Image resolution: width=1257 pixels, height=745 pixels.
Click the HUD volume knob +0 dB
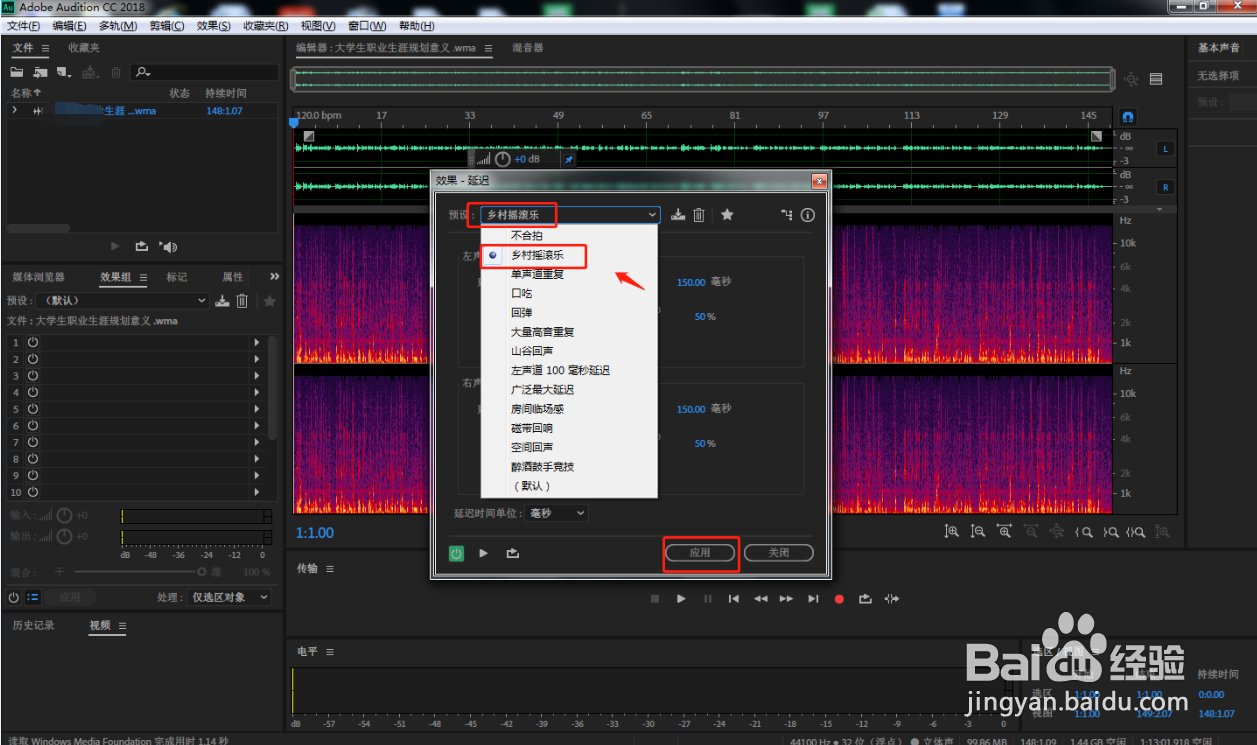coord(502,159)
